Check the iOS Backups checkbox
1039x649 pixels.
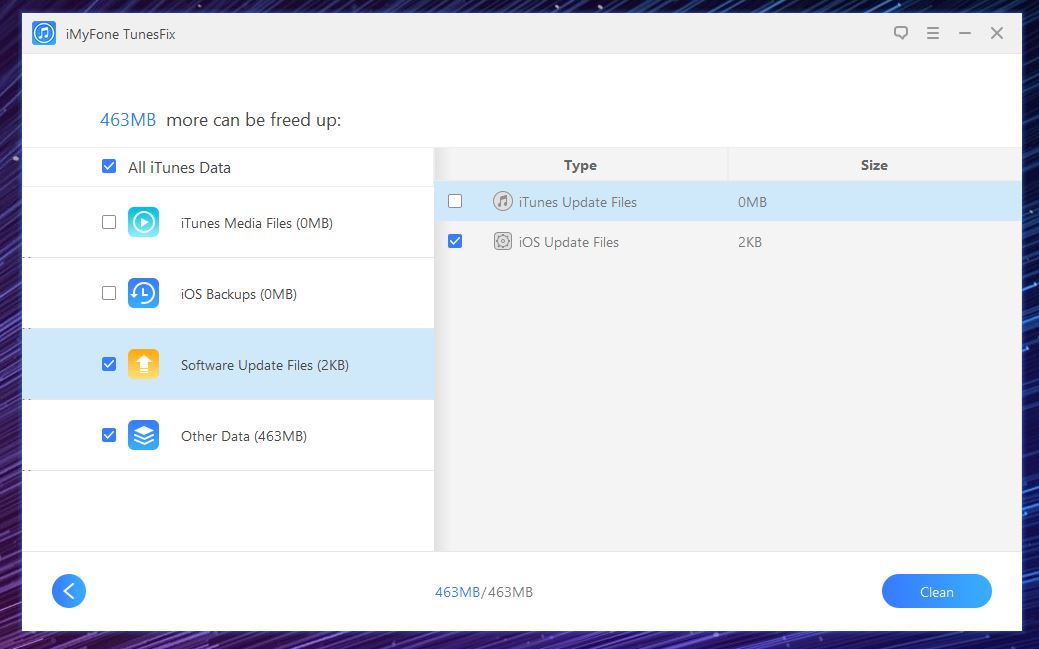pyautogui.click(x=109, y=293)
